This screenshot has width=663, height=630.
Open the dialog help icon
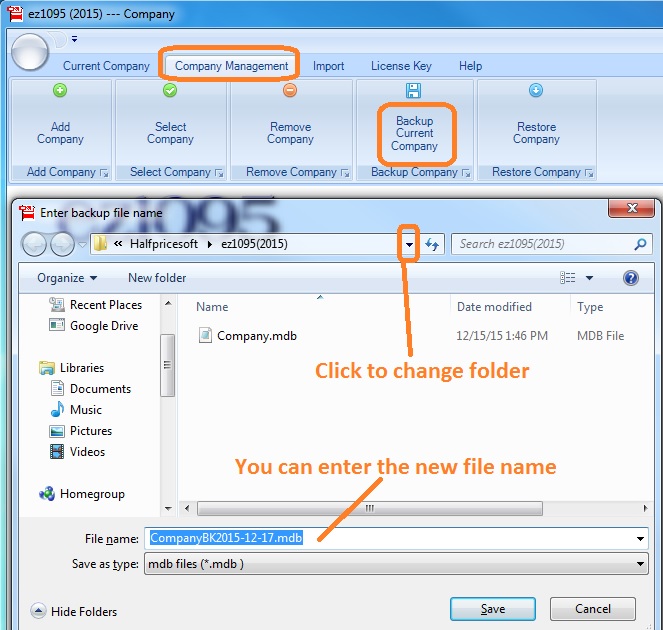[631, 278]
